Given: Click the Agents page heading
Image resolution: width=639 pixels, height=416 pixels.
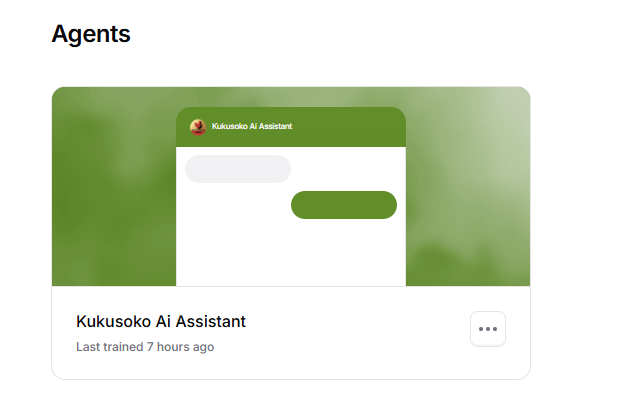Looking at the screenshot, I should [x=91, y=34].
